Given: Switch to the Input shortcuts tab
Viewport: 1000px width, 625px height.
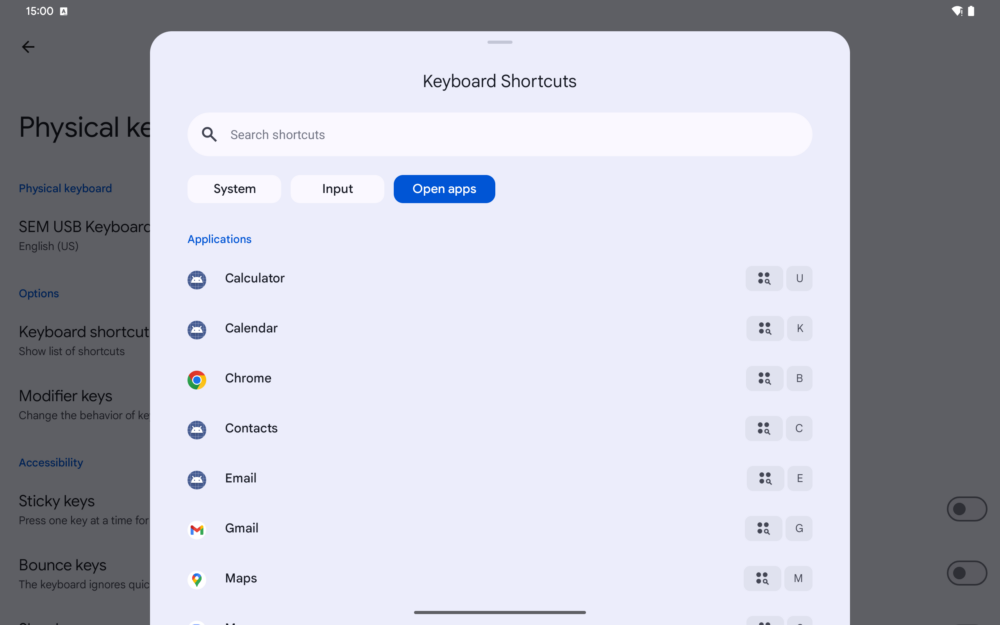Looking at the screenshot, I should 337,189.
